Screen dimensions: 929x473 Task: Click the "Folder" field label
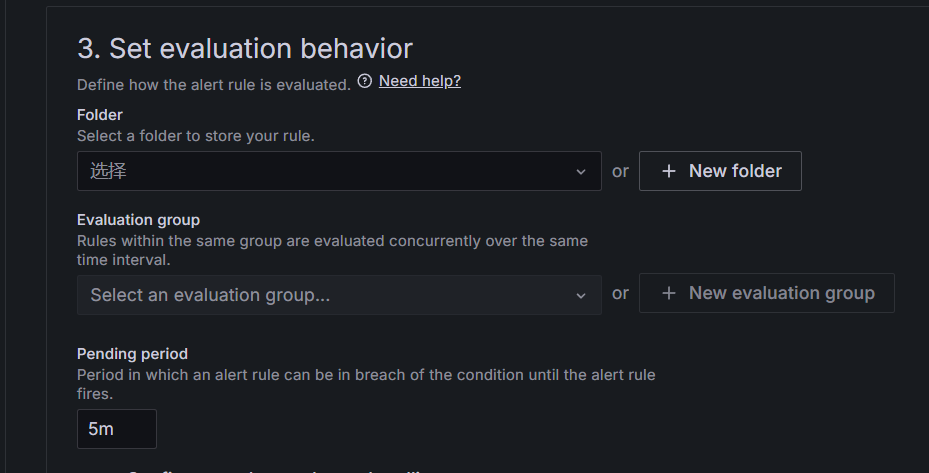coord(100,115)
